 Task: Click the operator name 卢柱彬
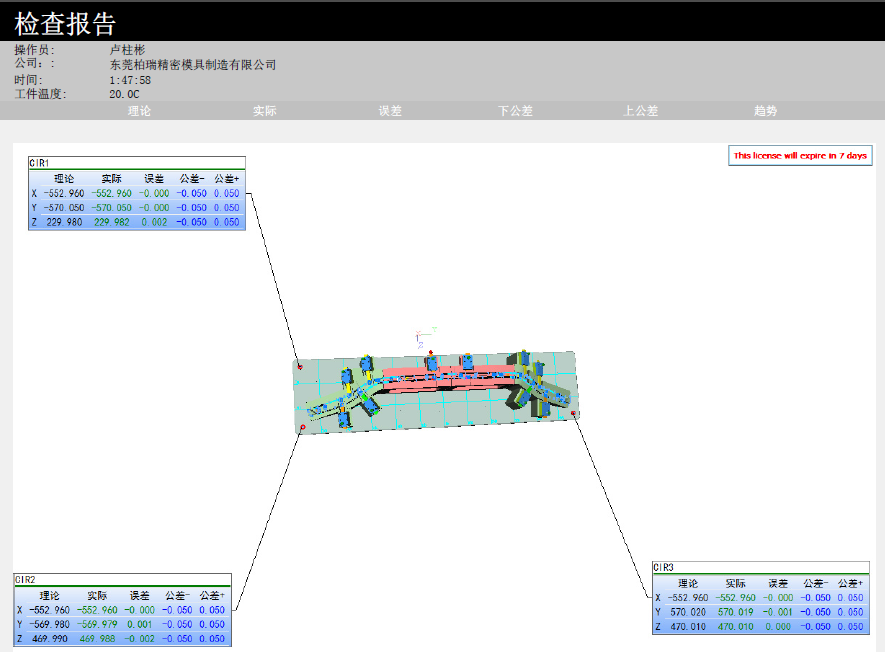[129, 49]
